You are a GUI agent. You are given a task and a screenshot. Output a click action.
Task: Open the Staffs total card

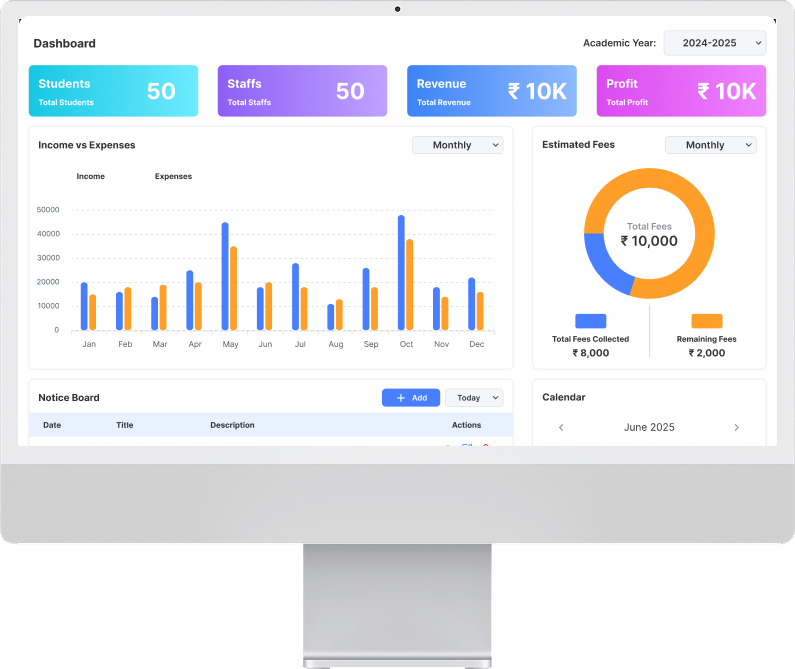coord(302,91)
